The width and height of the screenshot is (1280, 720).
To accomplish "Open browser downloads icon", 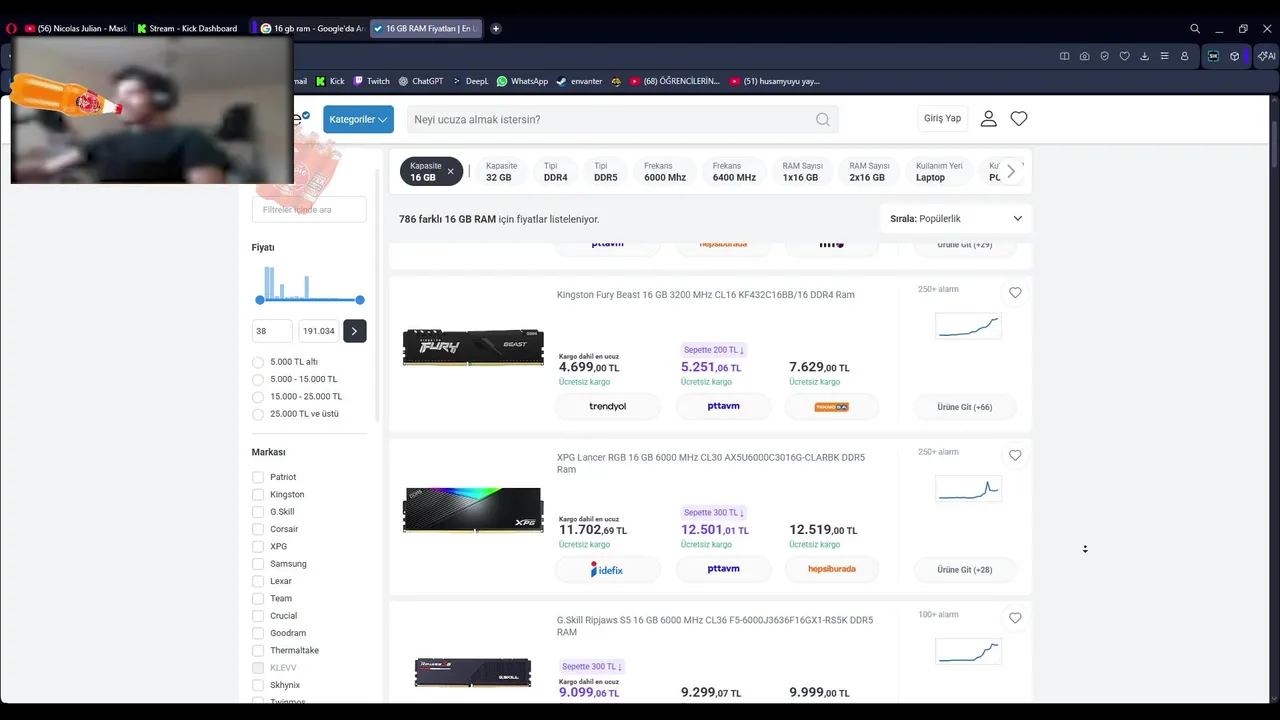I will coord(1144,56).
